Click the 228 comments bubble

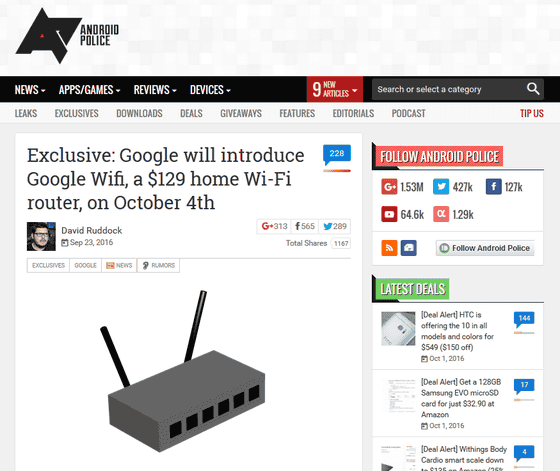point(337,155)
